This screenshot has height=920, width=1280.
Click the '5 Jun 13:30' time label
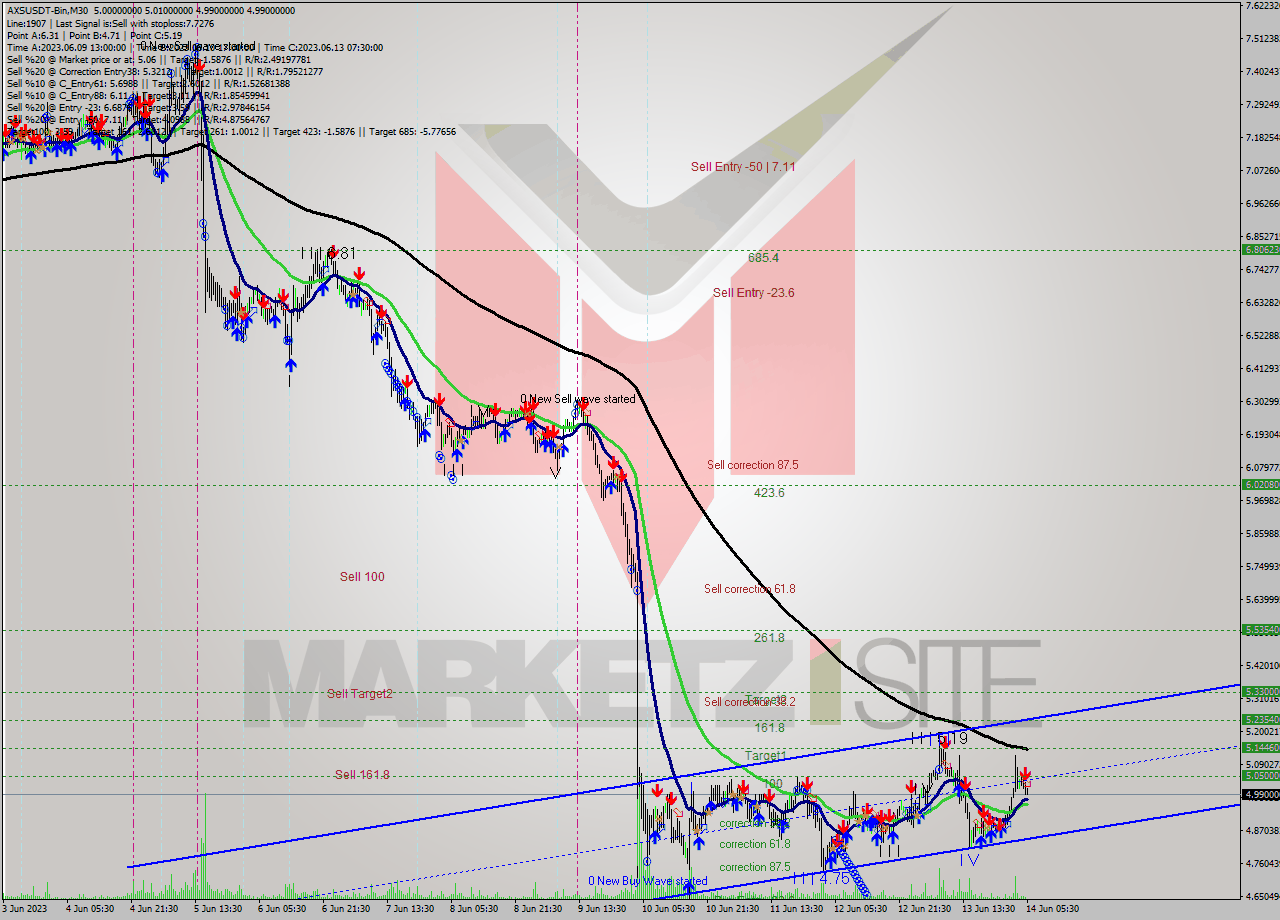217,909
